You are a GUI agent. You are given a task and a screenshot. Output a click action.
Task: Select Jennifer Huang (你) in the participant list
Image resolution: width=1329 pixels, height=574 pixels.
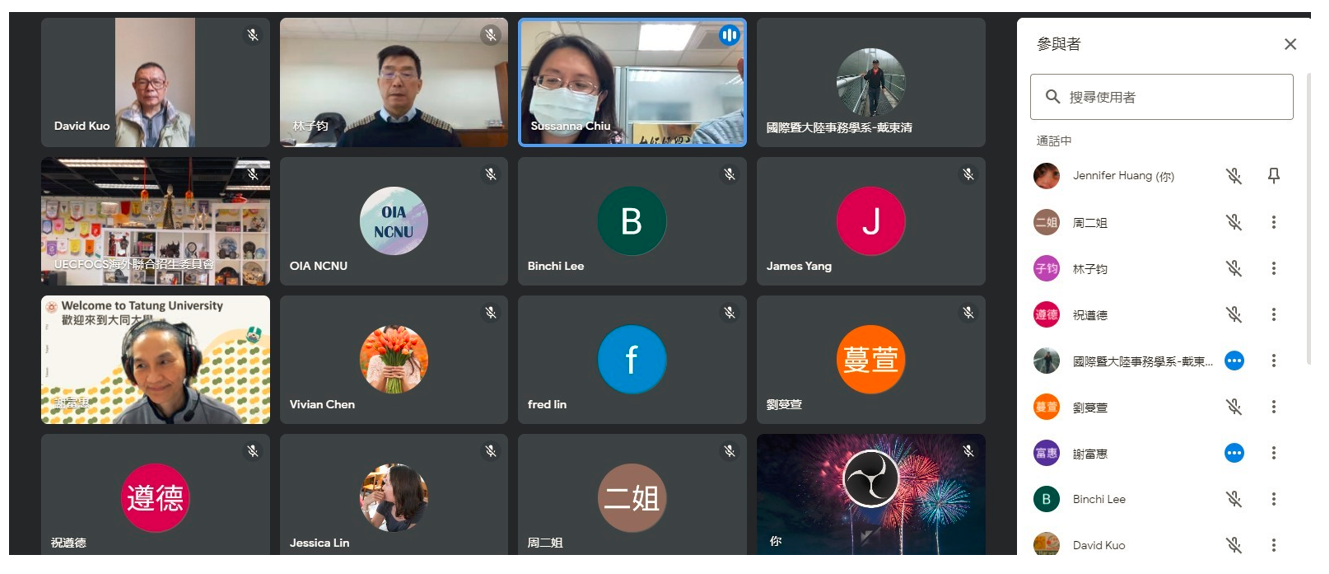pyautogui.click(x=1123, y=176)
